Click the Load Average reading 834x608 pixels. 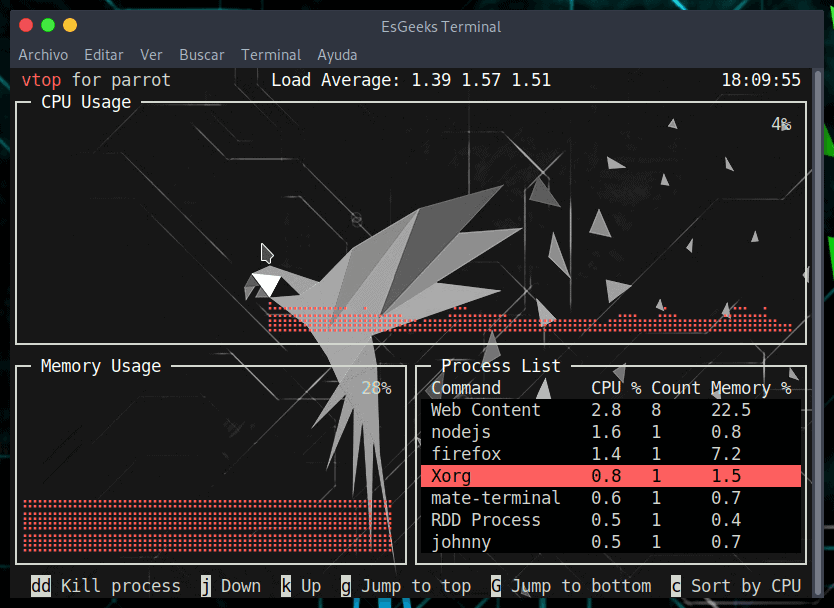(411, 80)
